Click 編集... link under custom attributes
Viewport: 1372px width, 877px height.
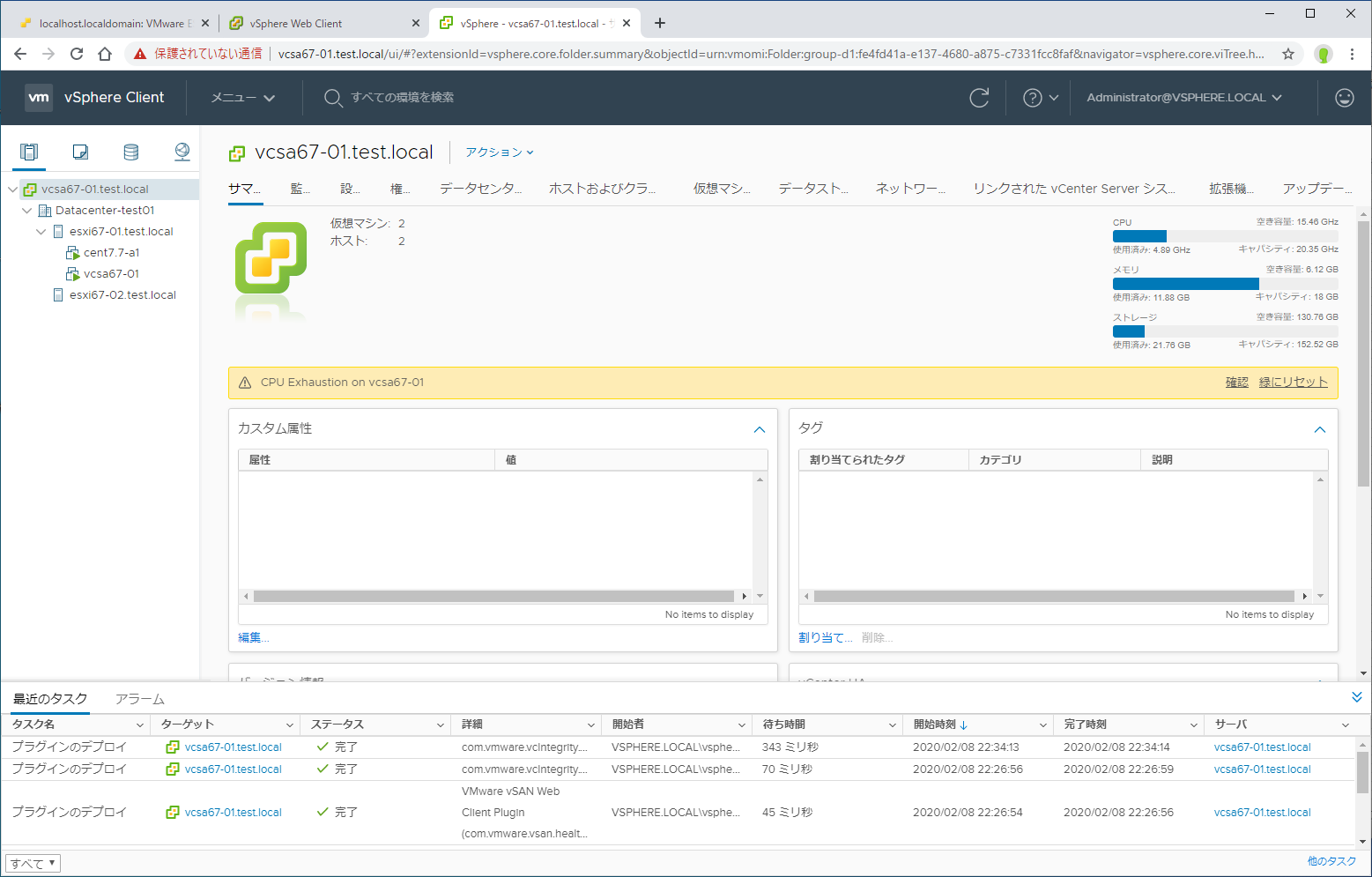click(x=254, y=637)
